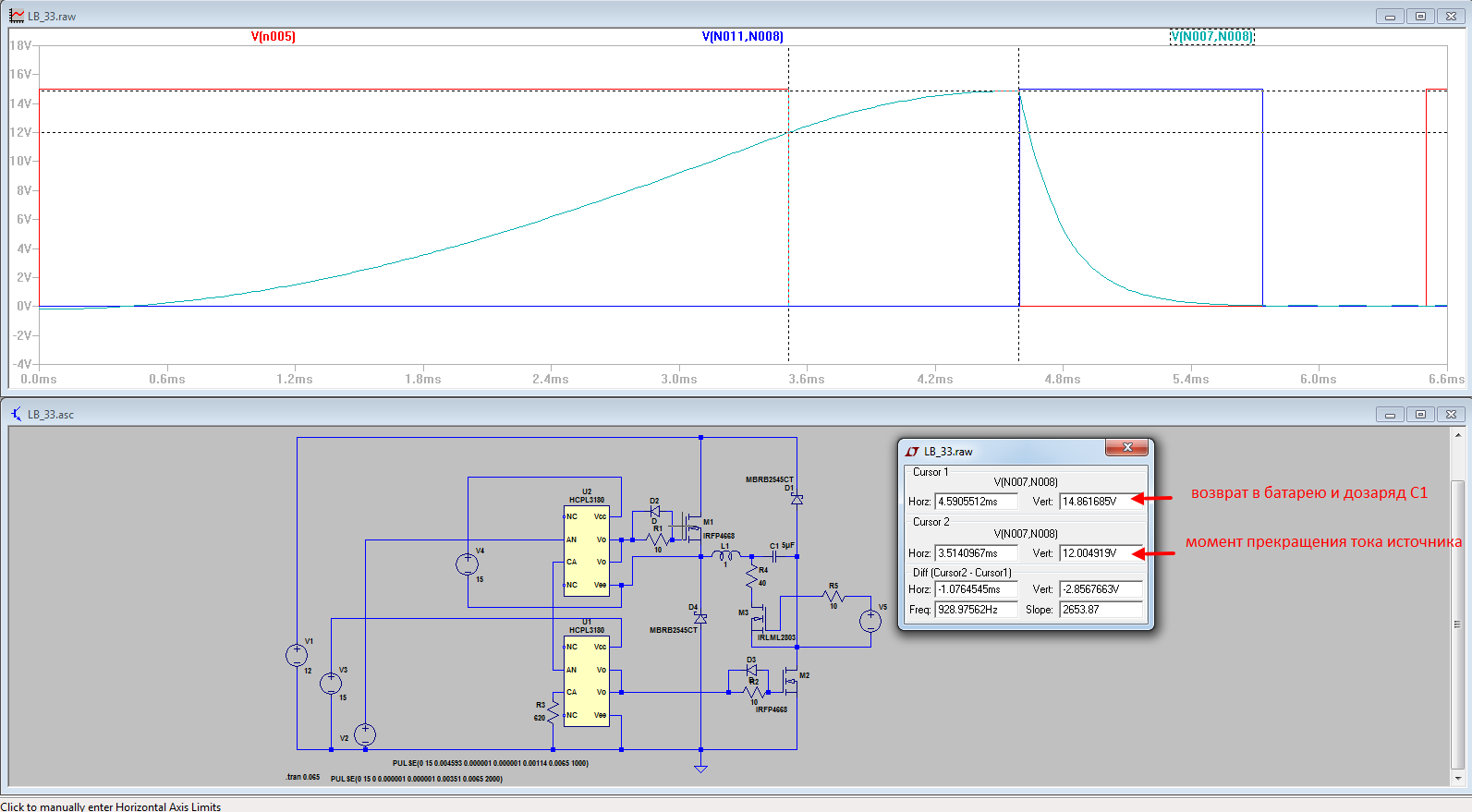Screen dimensions: 1472x812
Task: Click the Freq field in cursor dialog
Action: pyautogui.click(x=975, y=610)
